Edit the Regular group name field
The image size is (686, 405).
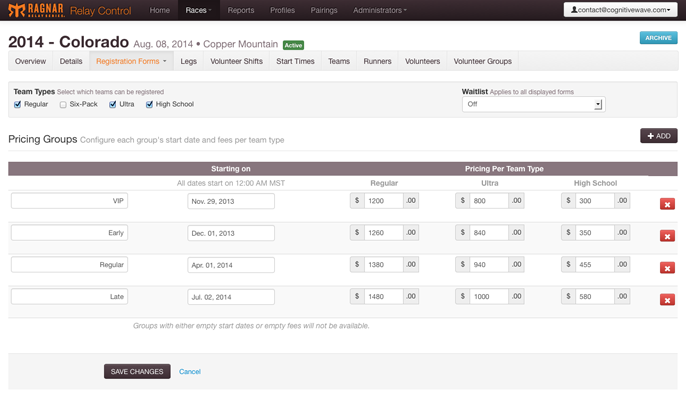pos(70,265)
